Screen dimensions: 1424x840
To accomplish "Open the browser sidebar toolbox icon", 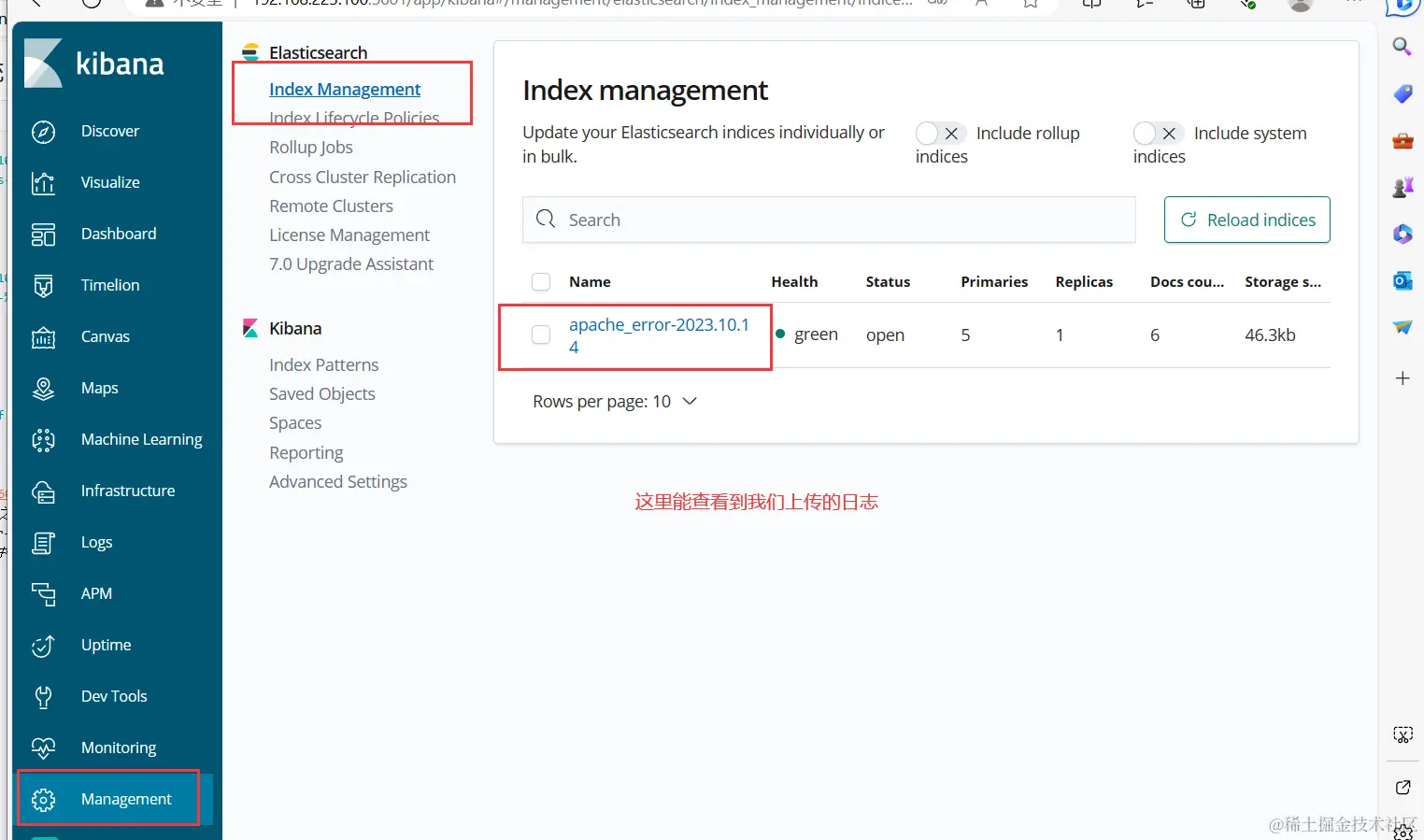I will point(1403,141).
